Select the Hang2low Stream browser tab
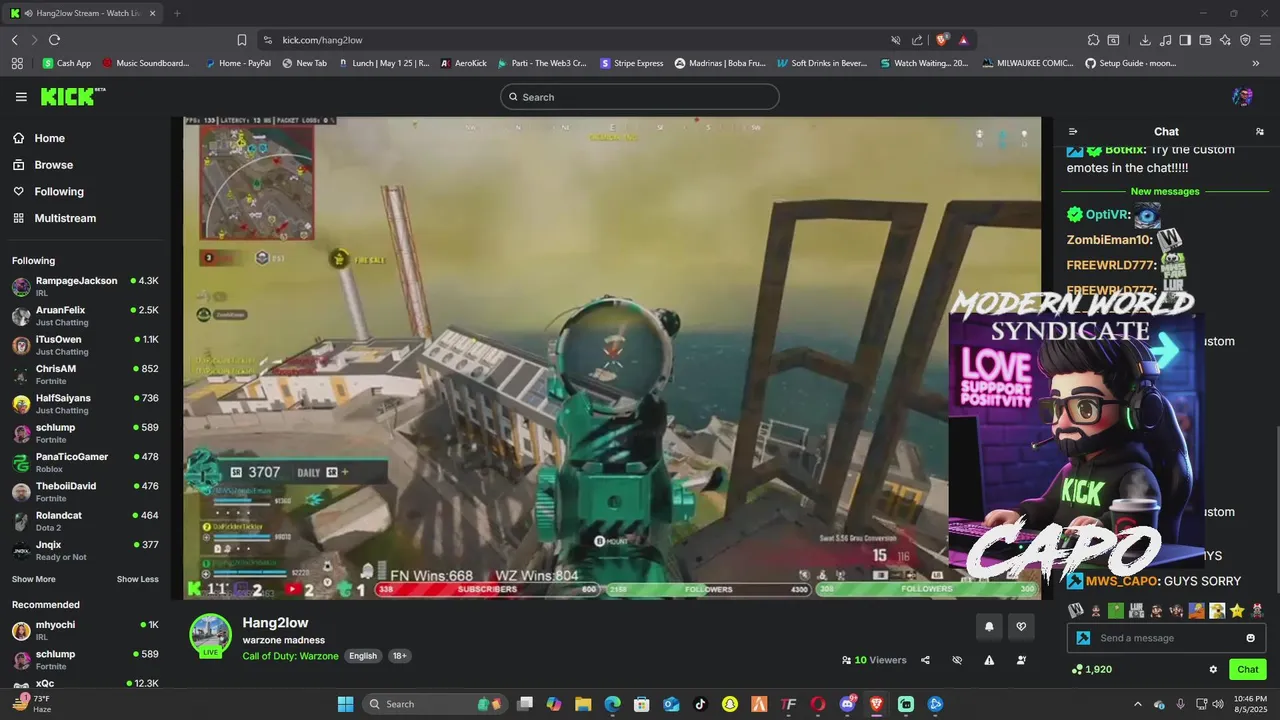 tap(83, 13)
